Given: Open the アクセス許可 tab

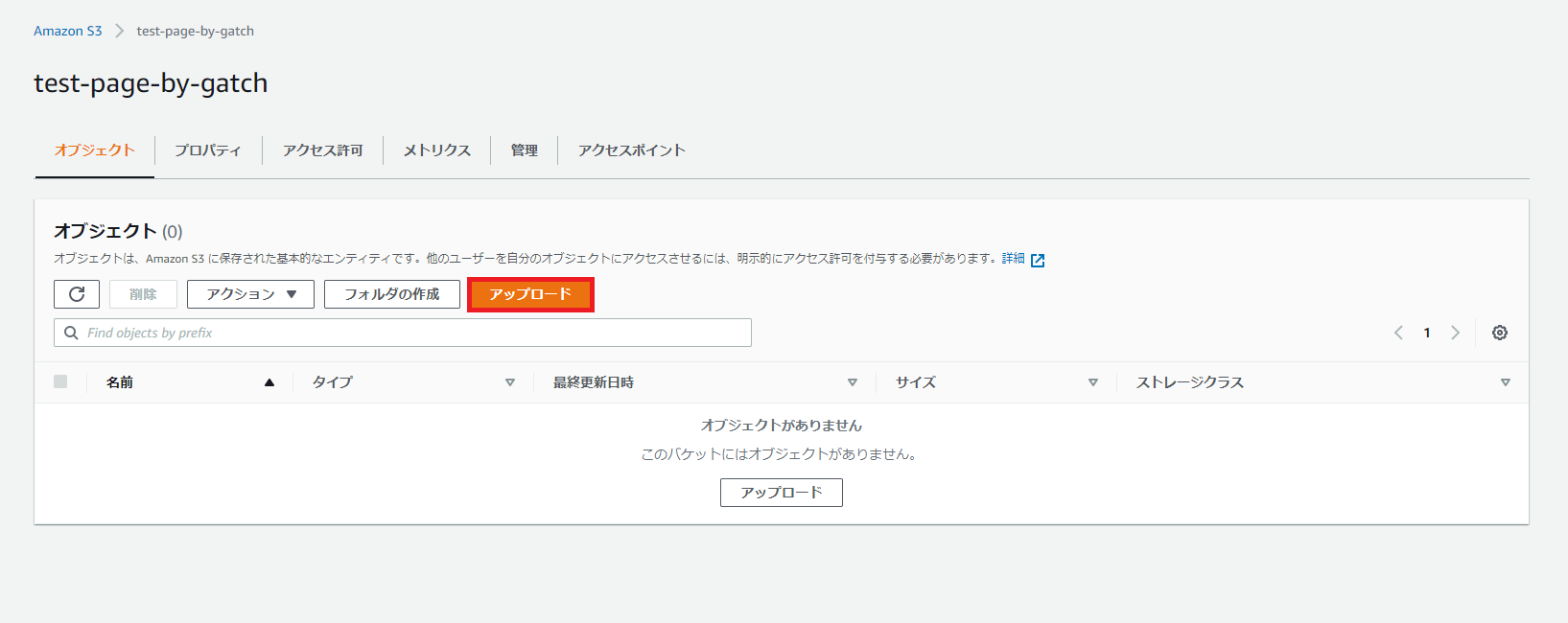Looking at the screenshot, I should [x=322, y=150].
